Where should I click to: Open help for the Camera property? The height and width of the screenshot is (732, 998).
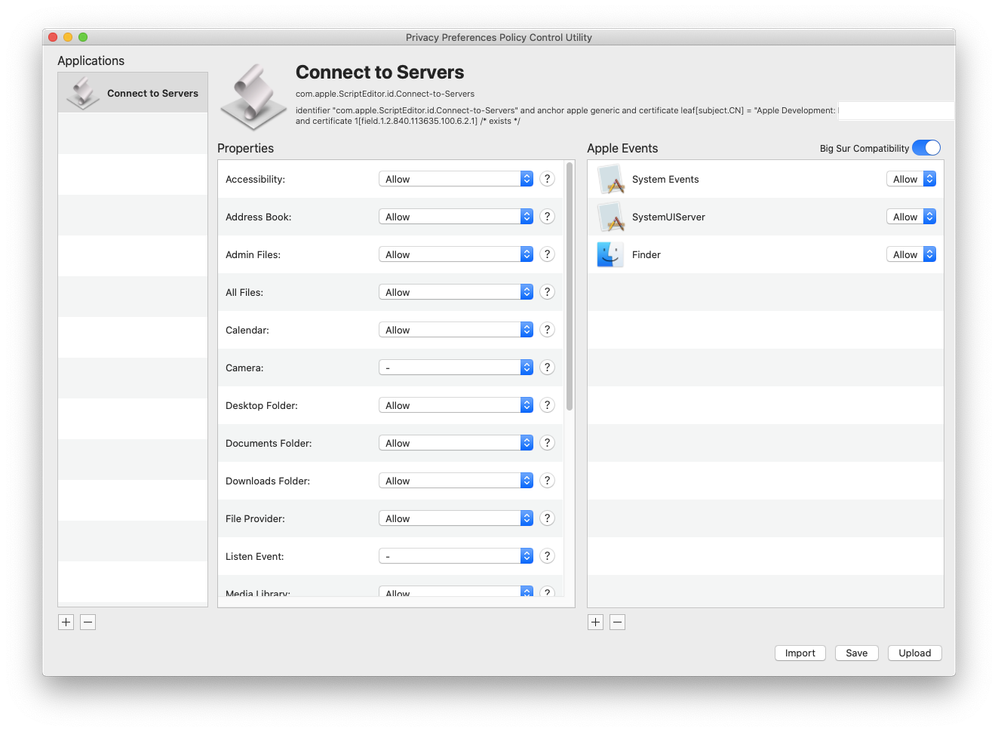547,367
